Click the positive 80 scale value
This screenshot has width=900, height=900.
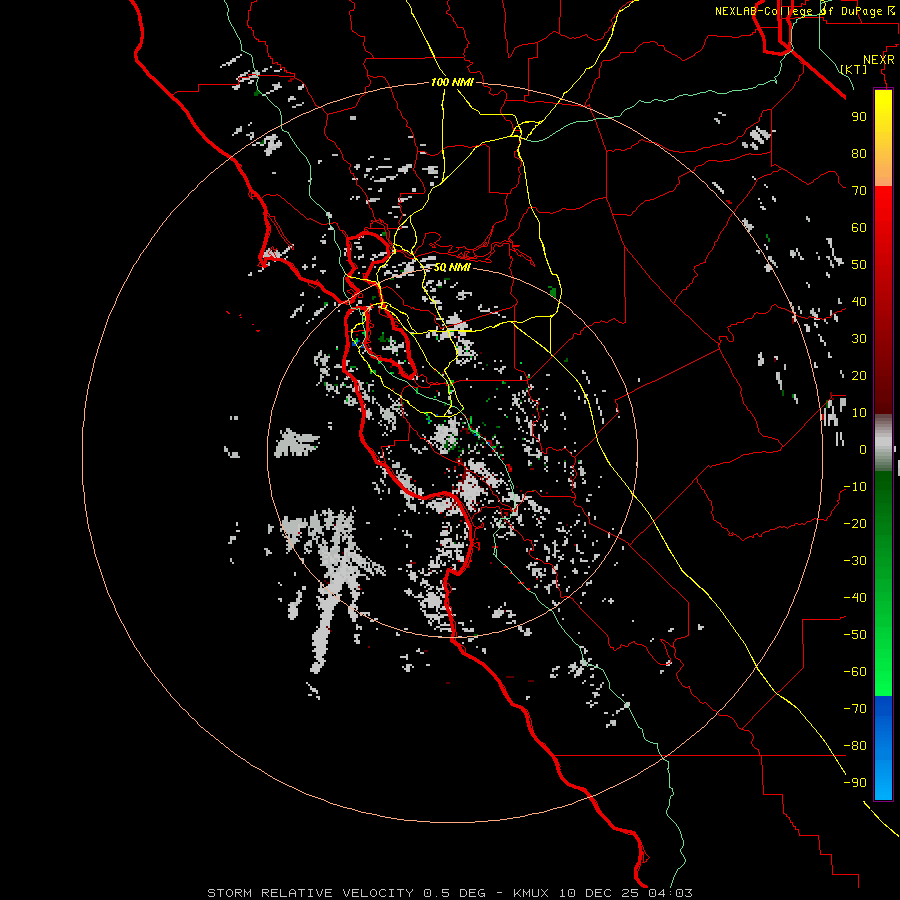point(859,153)
